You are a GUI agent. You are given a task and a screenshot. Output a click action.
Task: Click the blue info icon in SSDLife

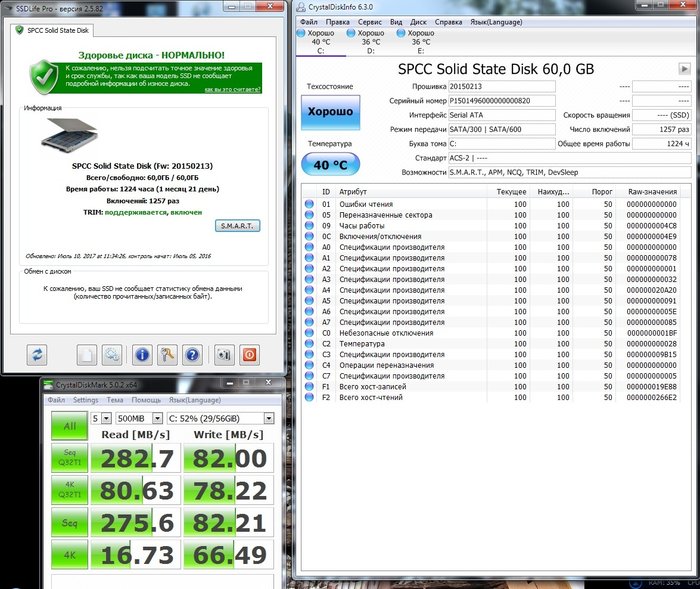tap(142, 355)
